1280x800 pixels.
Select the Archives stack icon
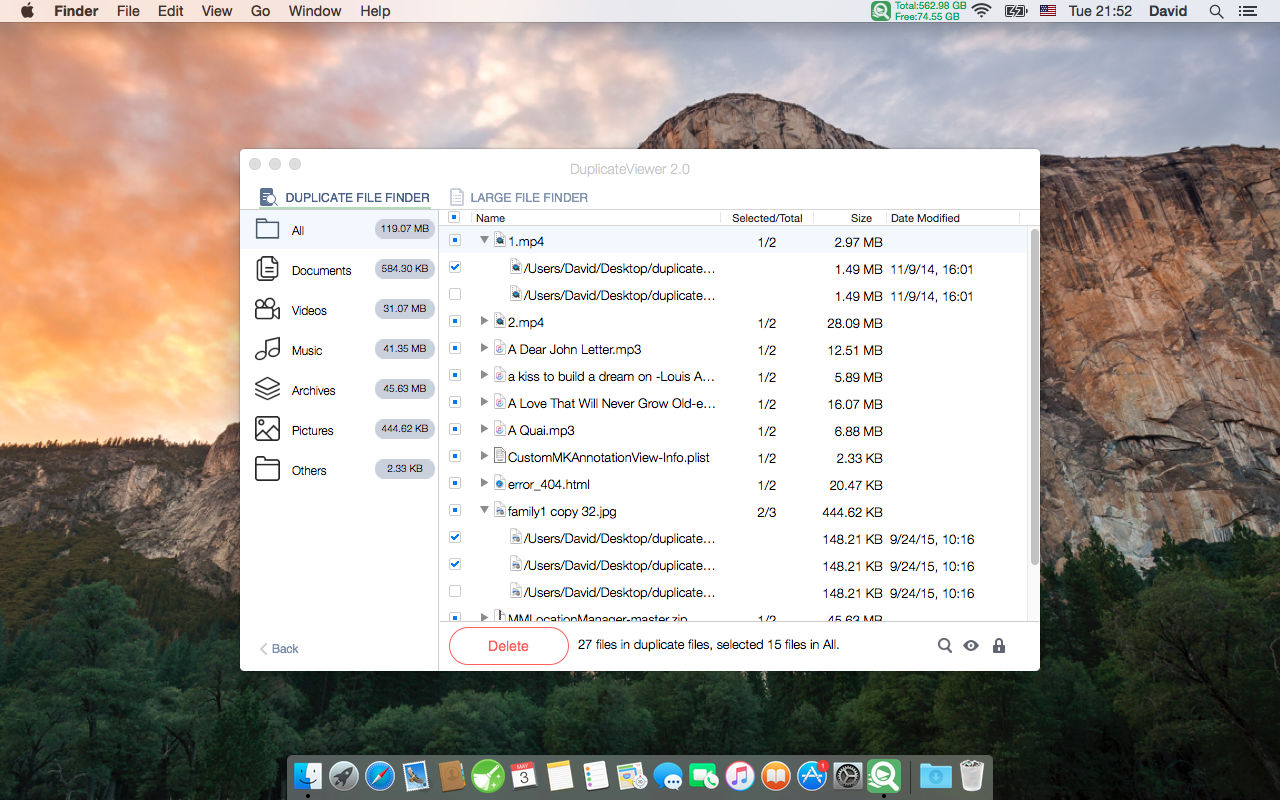pyautogui.click(x=267, y=389)
